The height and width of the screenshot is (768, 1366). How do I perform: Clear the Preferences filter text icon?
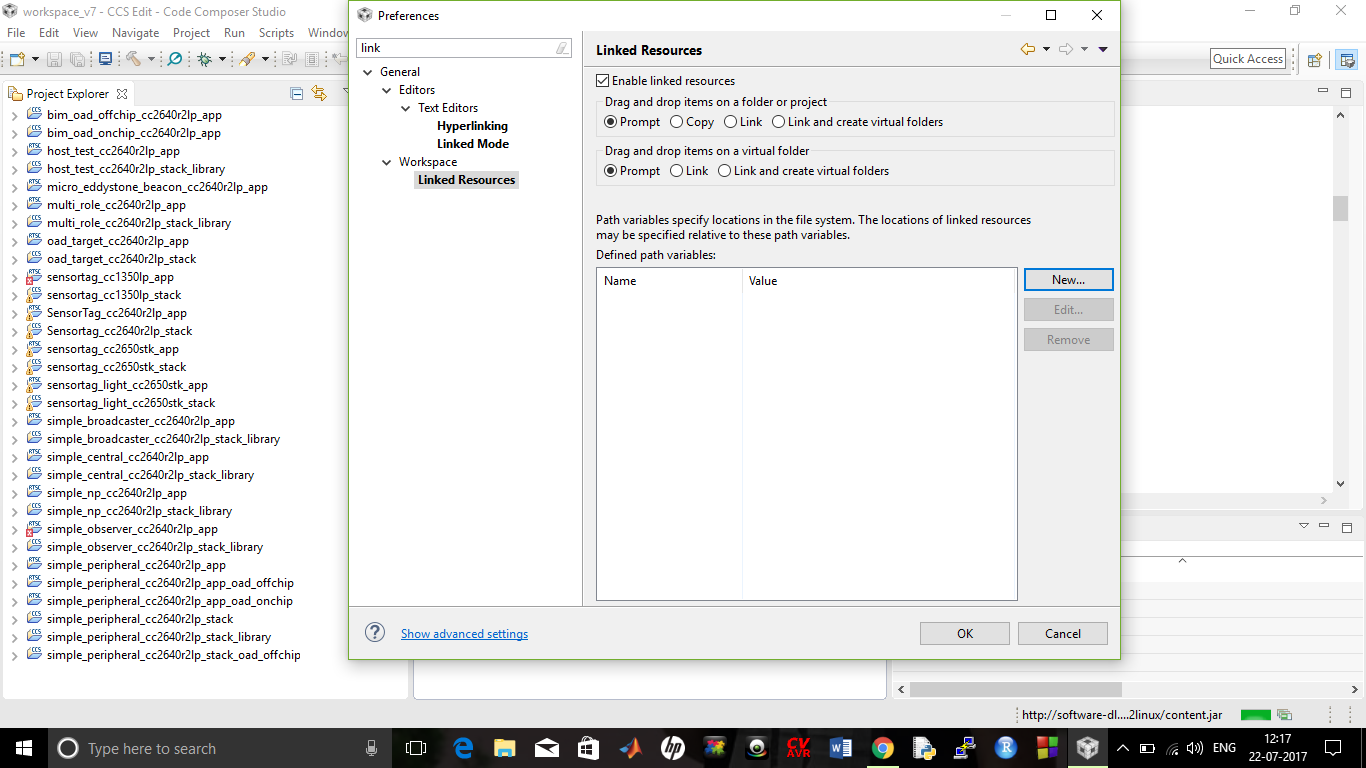click(563, 48)
